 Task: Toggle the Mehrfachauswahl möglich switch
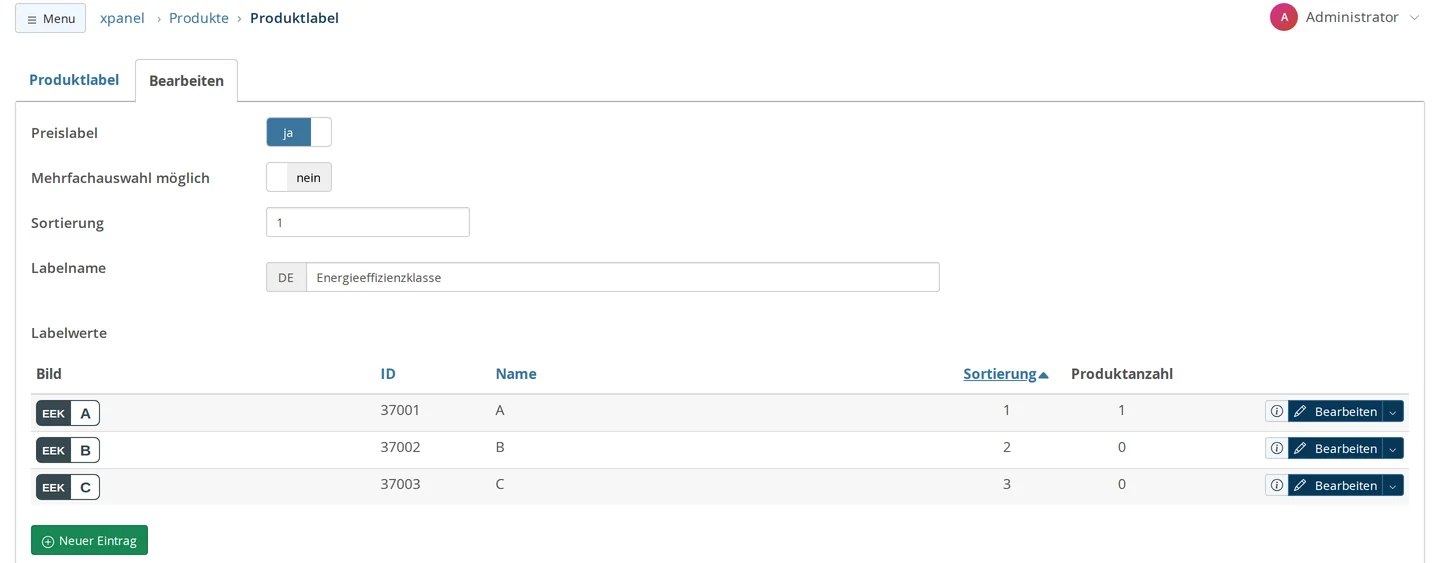299,177
